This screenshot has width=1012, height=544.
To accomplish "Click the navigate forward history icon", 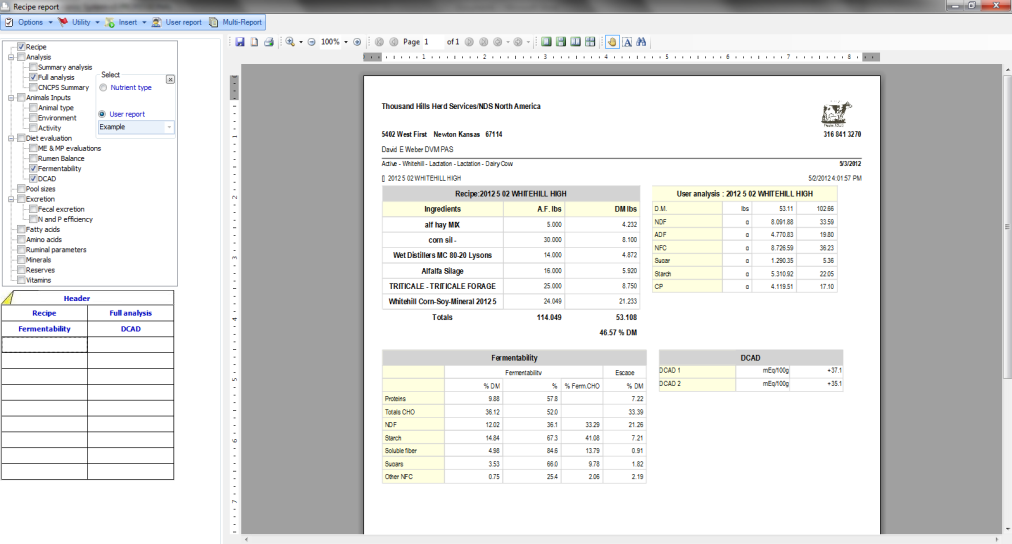I will click(x=518, y=42).
